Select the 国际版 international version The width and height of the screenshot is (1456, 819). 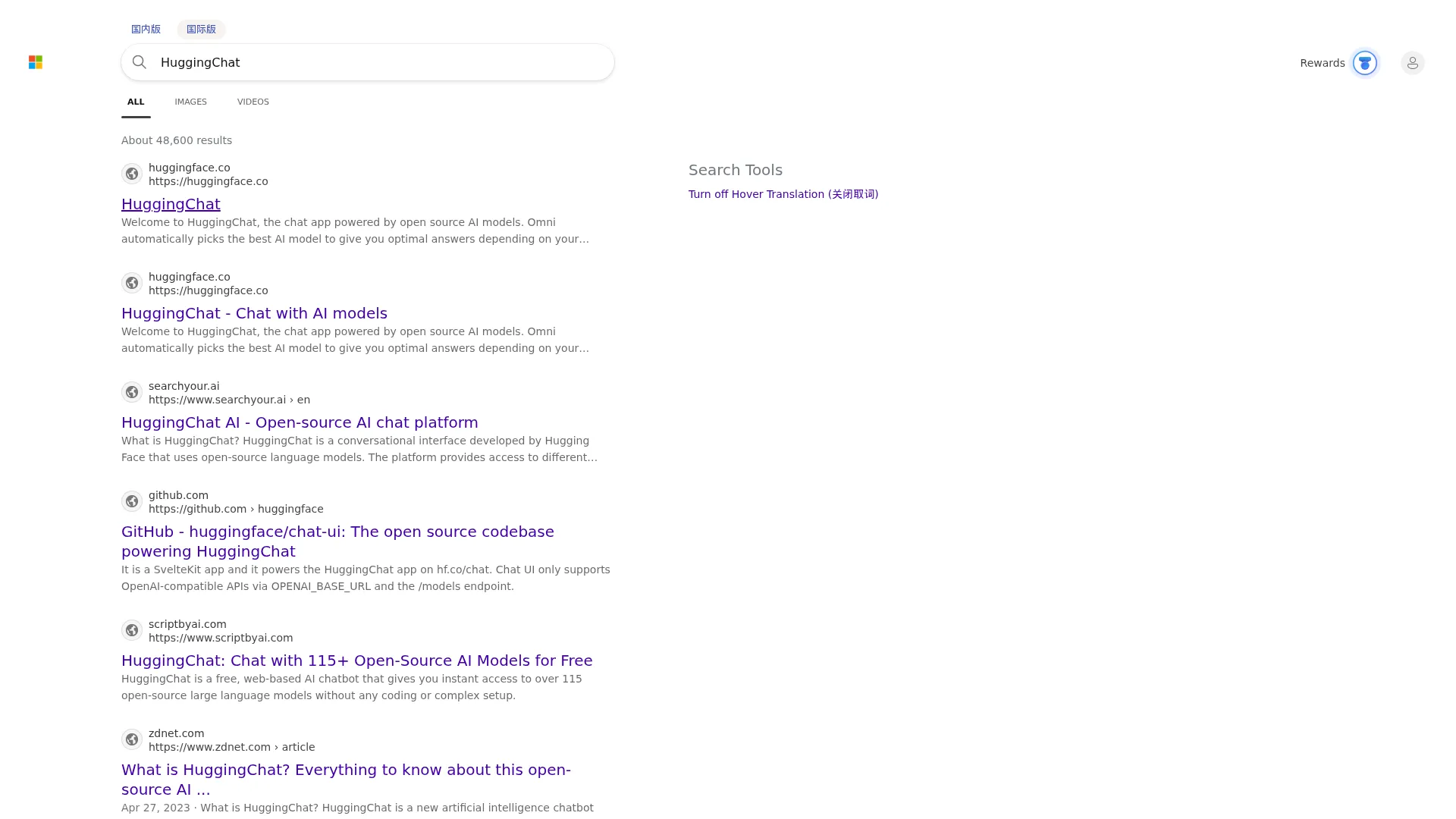pos(201,30)
